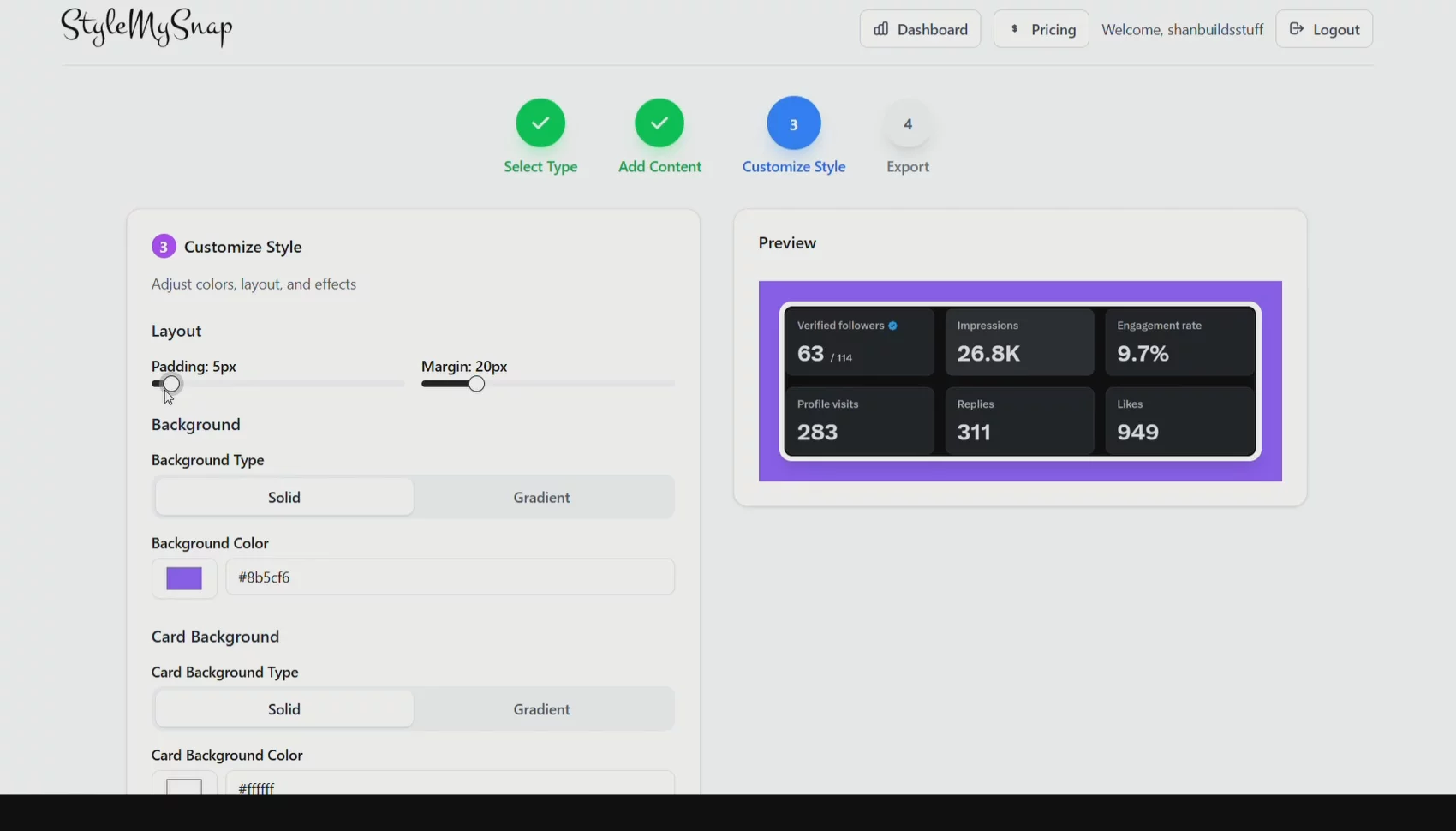Return to the Add Content step
Viewport: 1456px width, 831px height.
coord(659,123)
